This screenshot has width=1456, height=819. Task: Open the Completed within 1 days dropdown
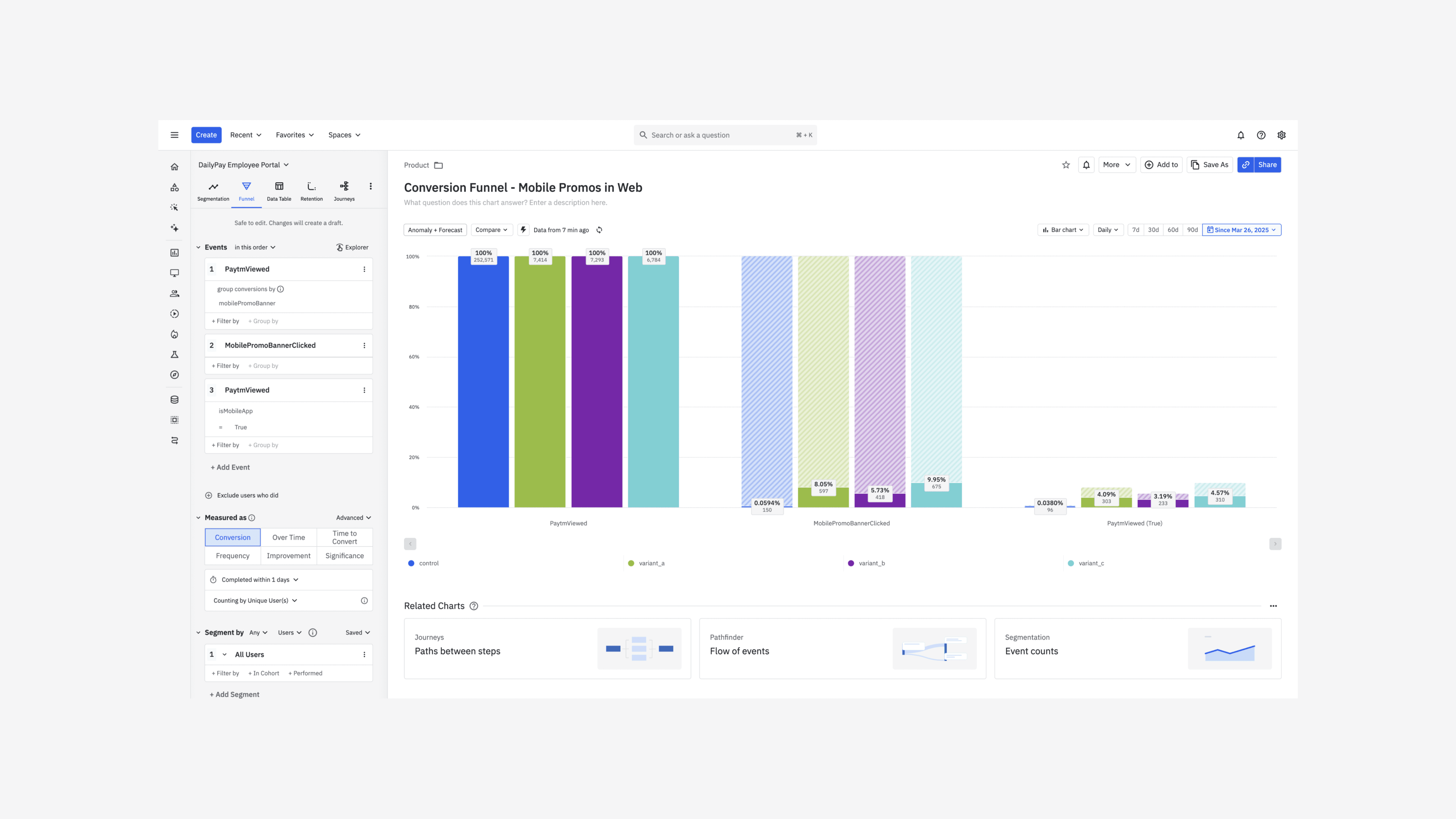tap(259, 580)
